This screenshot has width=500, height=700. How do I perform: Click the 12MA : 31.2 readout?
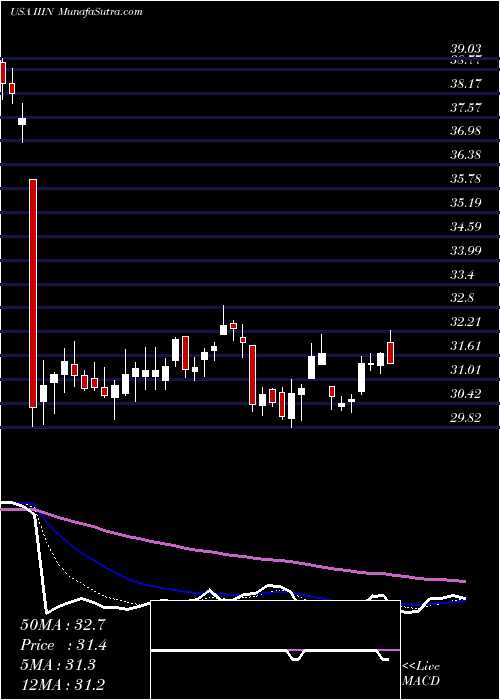(63, 685)
